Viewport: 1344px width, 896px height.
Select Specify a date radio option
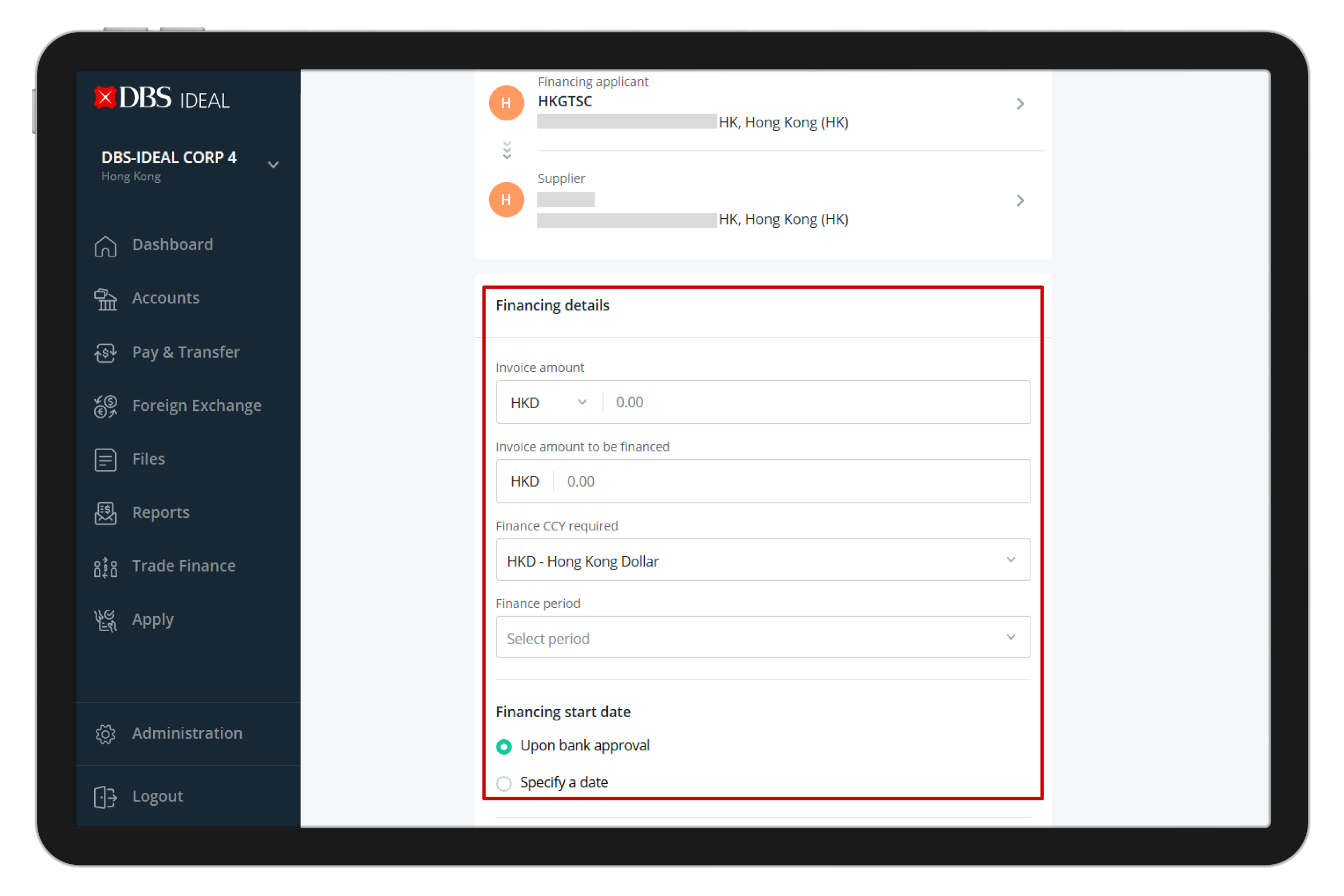pos(504,783)
